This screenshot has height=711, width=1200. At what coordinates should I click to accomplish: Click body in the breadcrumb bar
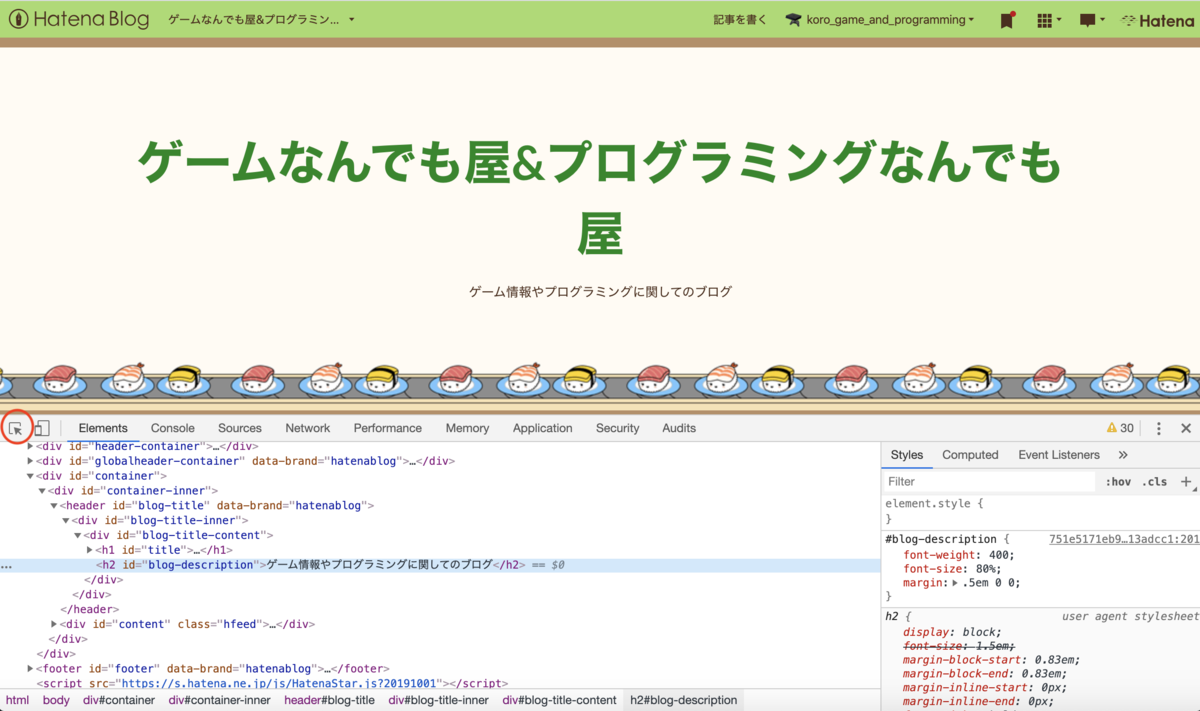56,700
